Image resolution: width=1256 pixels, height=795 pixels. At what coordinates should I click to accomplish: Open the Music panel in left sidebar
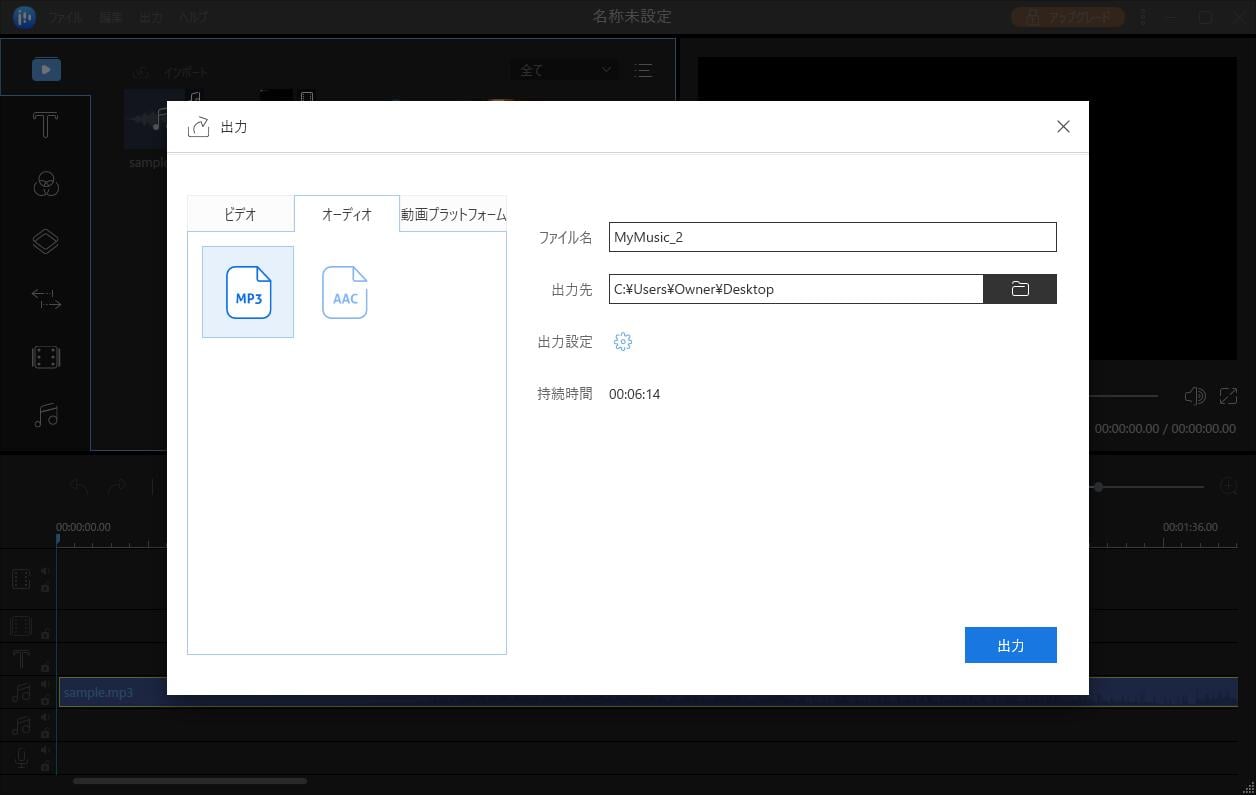45,415
